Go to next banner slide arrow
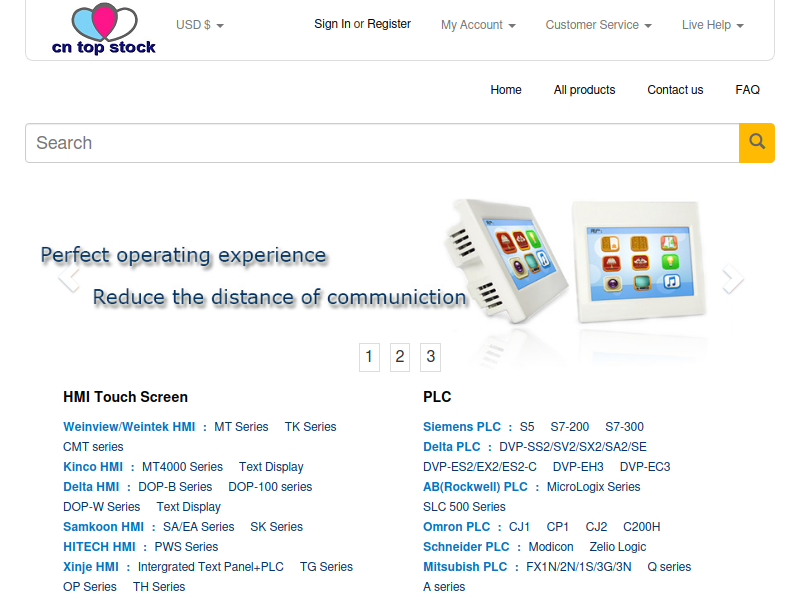 (x=733, y=278)
